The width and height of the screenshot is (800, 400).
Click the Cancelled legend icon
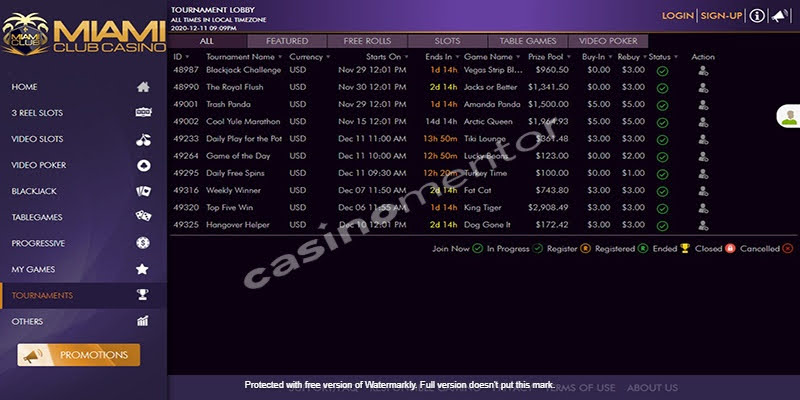[788, 248]
